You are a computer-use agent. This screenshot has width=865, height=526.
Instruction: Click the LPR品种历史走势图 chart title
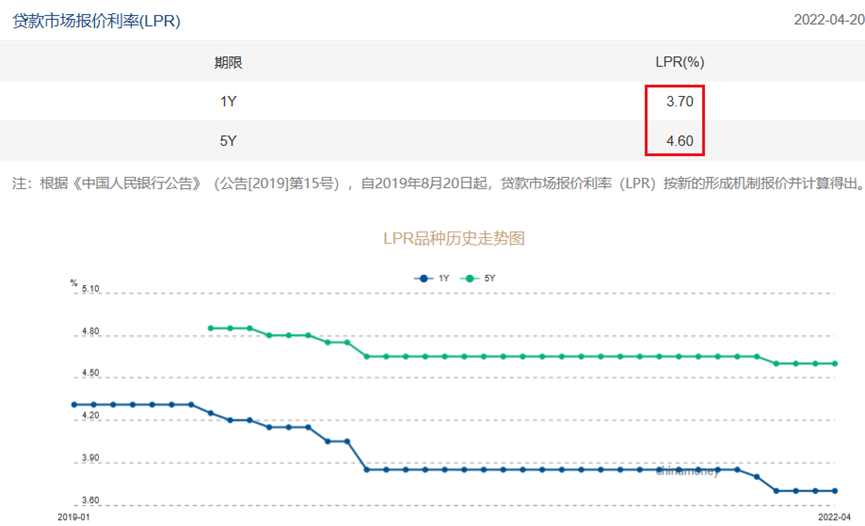(x=454, y=239)
